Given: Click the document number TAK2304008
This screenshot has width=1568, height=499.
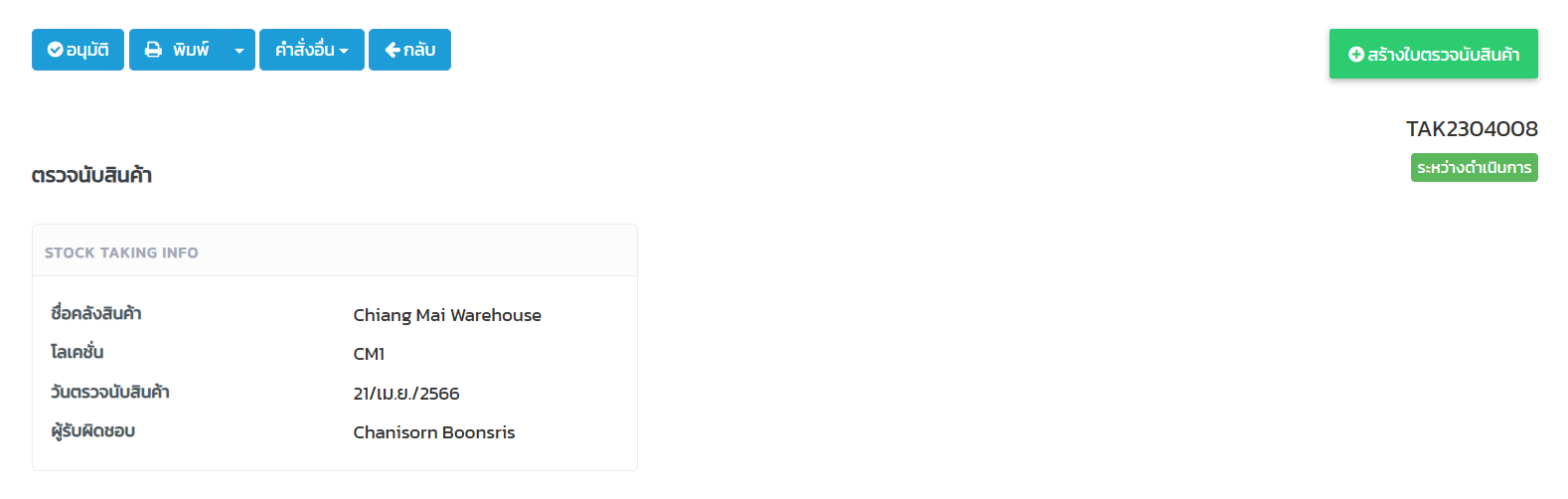Looking at the screenshot, I should click(x=1472, y=128).
